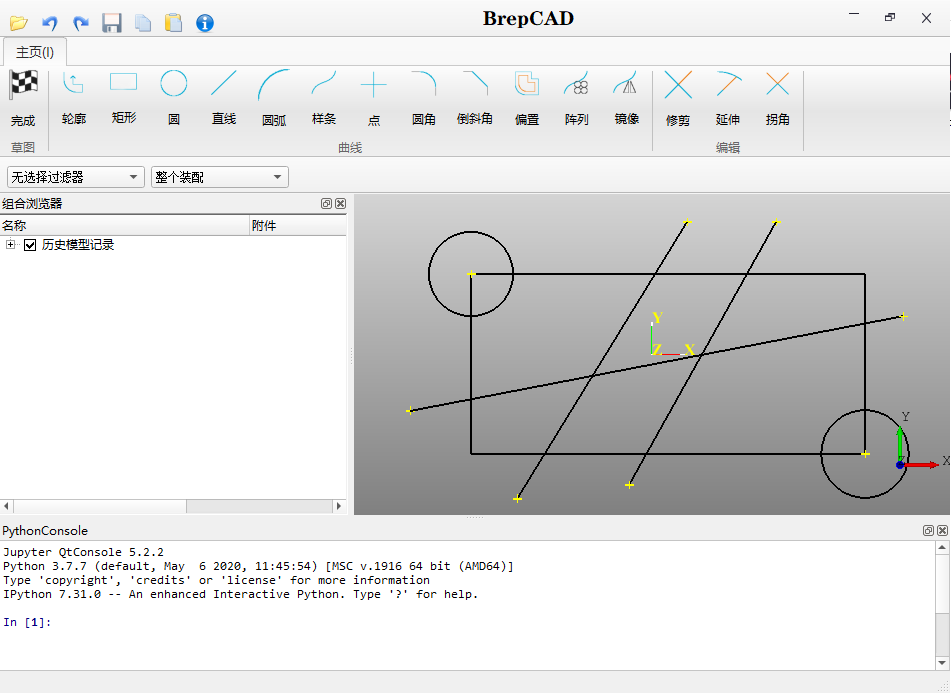Screen dimensions: 951x694
Task: Click browser scrollbar right arrow
Action: tap(338, 506)
